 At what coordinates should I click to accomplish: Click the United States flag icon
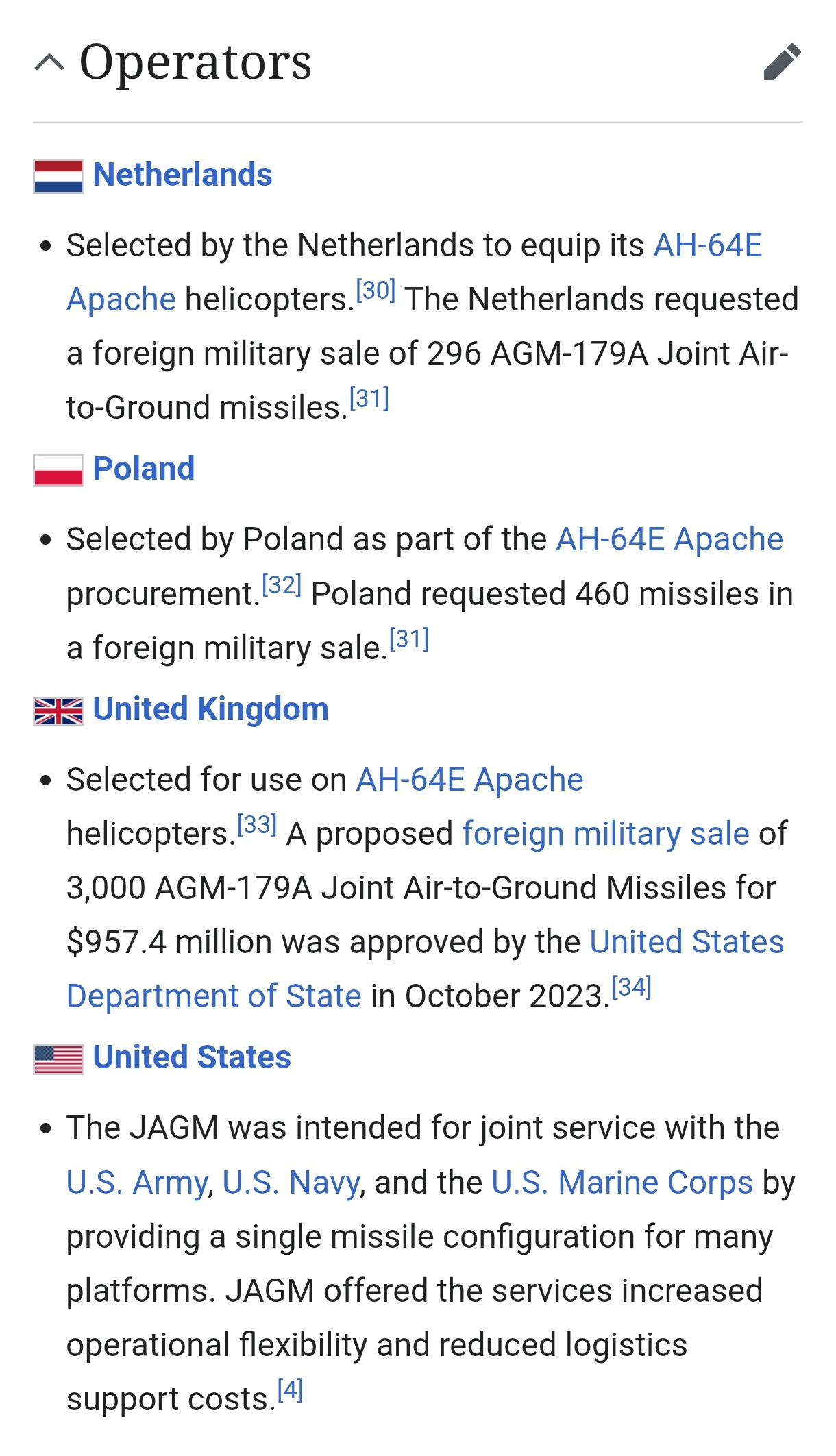click(x=58, y=1059)
